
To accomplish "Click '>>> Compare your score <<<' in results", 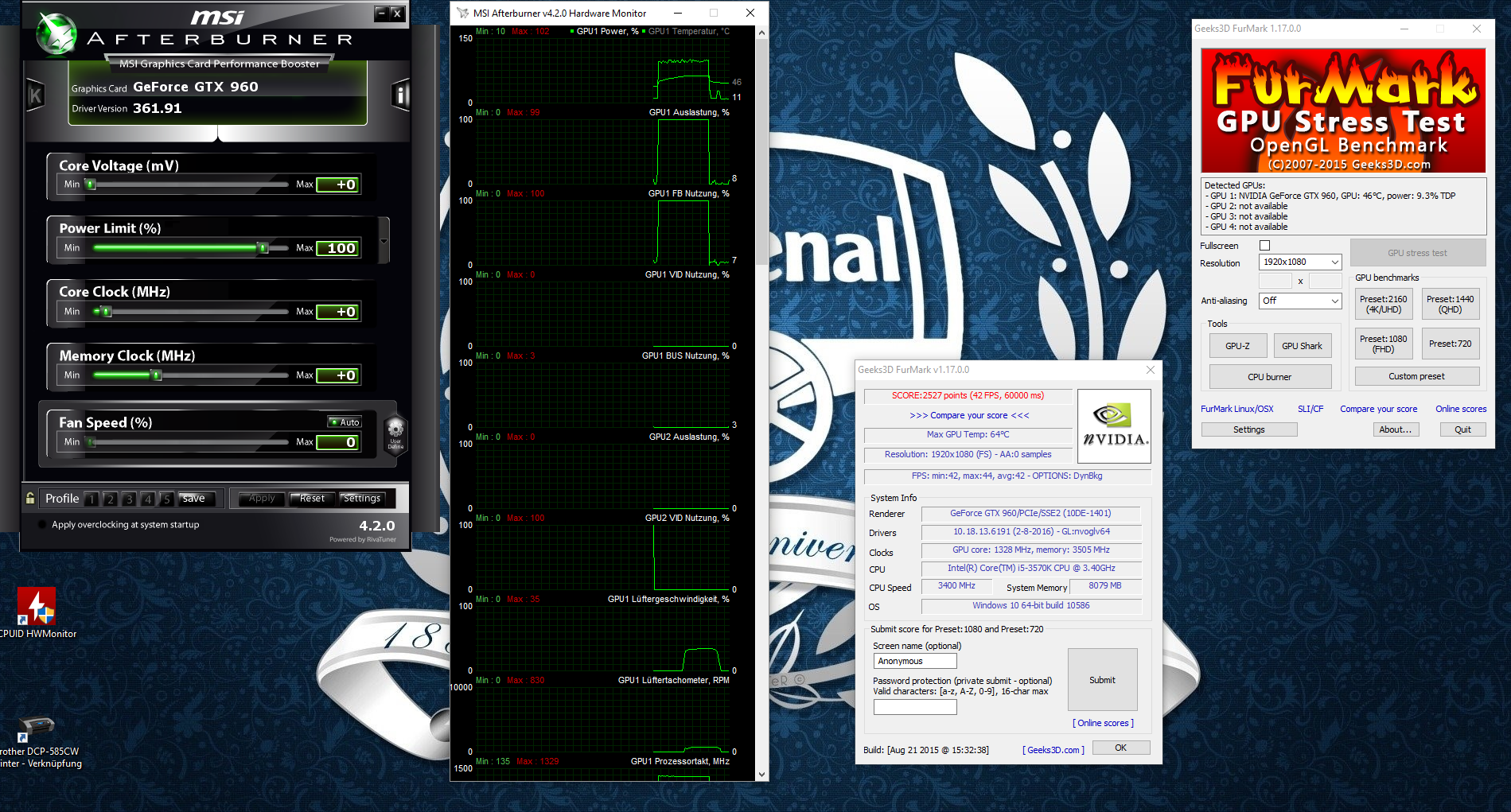I will (969, 415).
